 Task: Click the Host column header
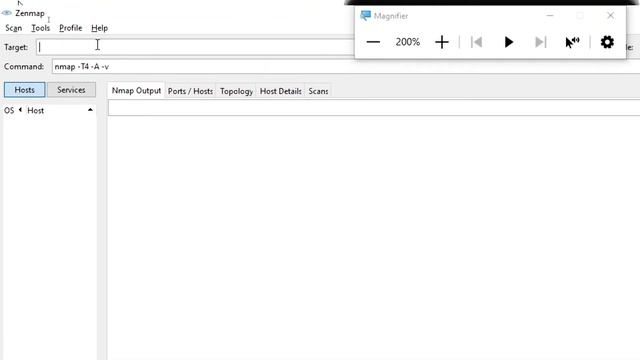(36, 111)
